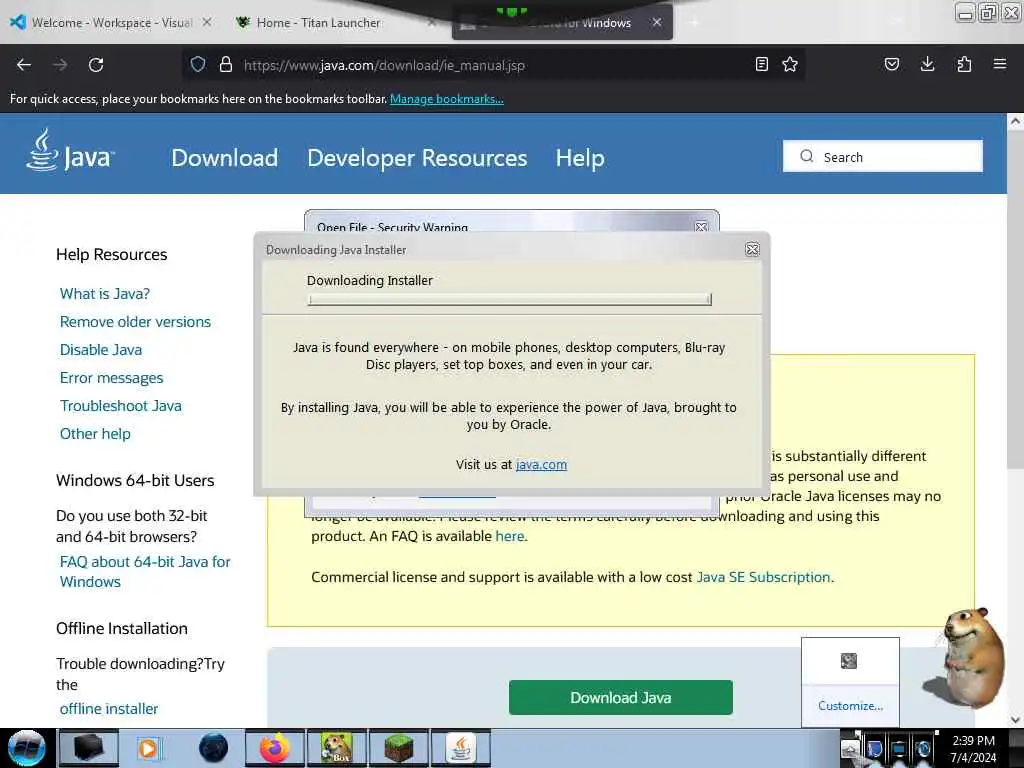Open the What is Java? link
The image size is (1024, 768).
pyautogui.click(x=104, y=294)
